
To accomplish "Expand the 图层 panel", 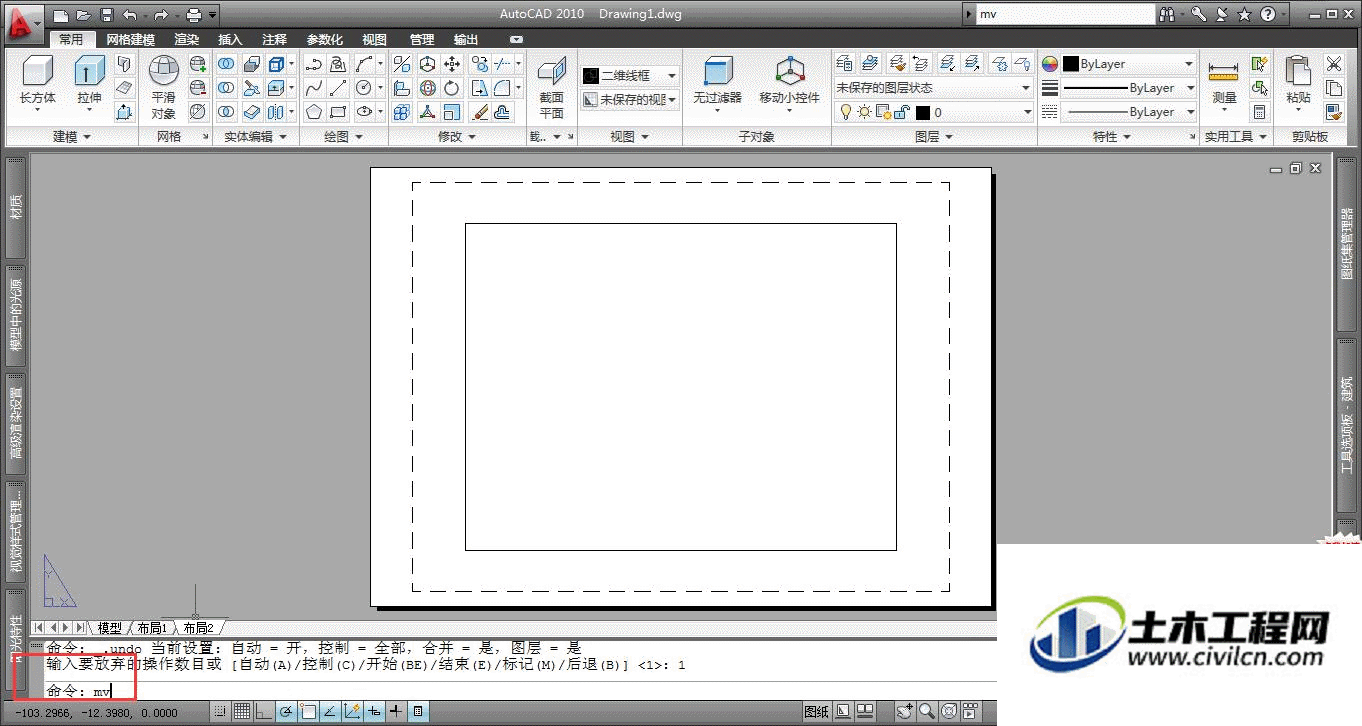I will tap(934, 137).
